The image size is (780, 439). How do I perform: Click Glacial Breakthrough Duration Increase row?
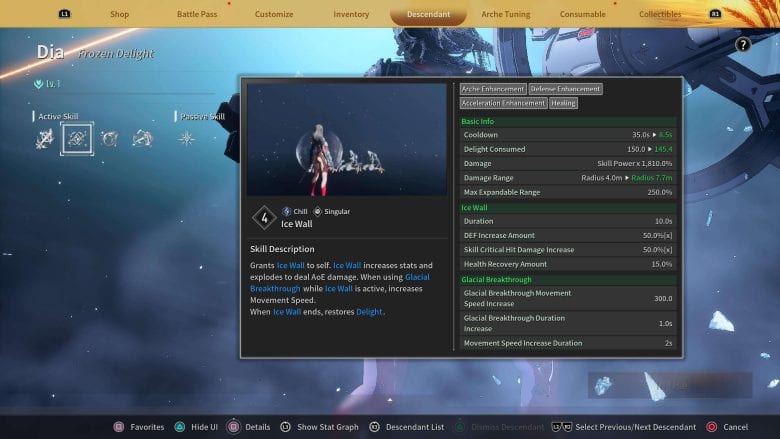point(568,323)
